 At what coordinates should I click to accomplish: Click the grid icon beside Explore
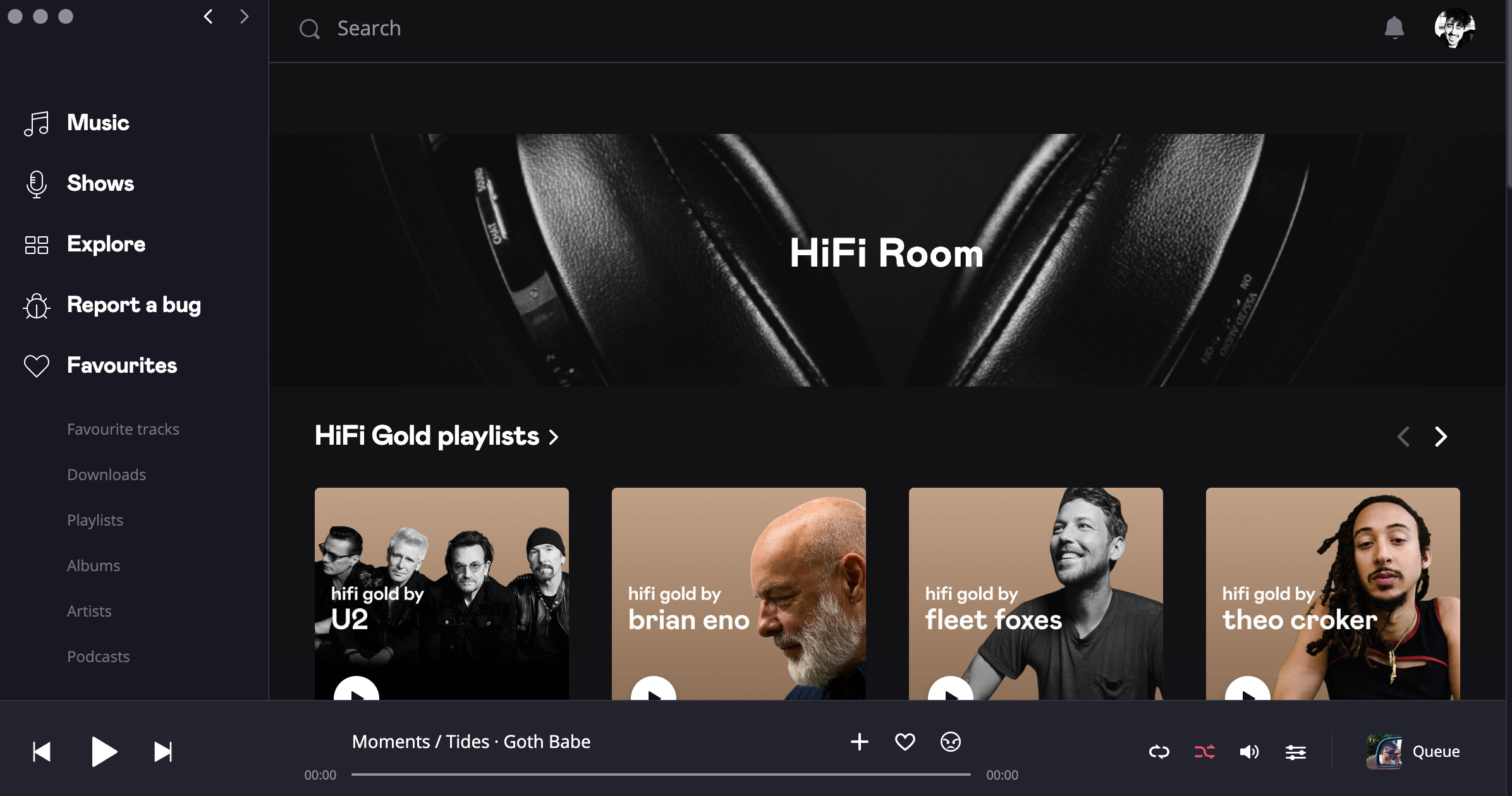37,244
